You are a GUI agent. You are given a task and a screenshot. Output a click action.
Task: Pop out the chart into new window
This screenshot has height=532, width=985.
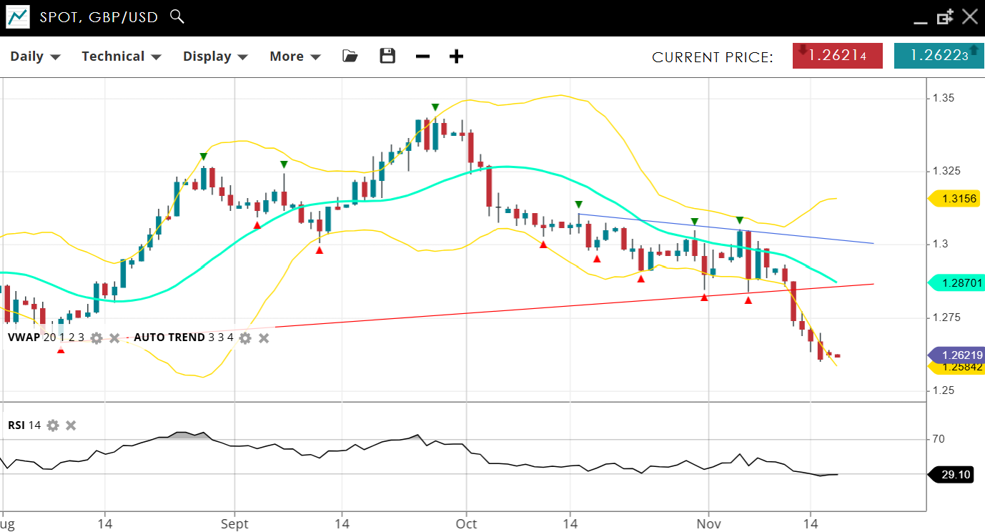click(x=945, y=17)
